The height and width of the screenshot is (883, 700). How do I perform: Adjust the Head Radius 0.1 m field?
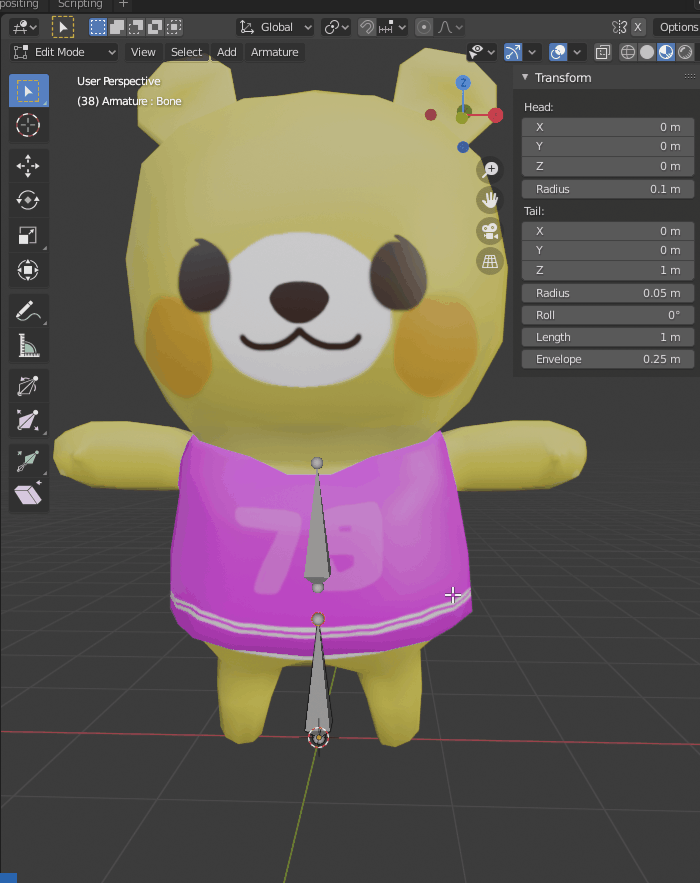click(608, 189)
